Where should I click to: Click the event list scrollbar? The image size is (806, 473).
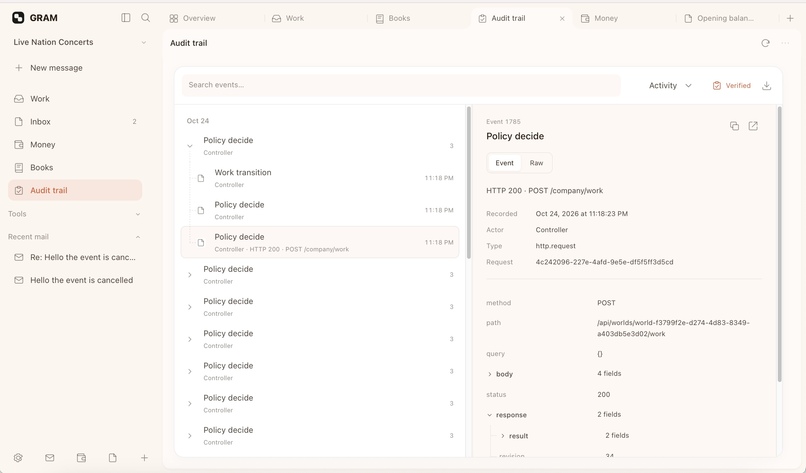click(468, 183)
